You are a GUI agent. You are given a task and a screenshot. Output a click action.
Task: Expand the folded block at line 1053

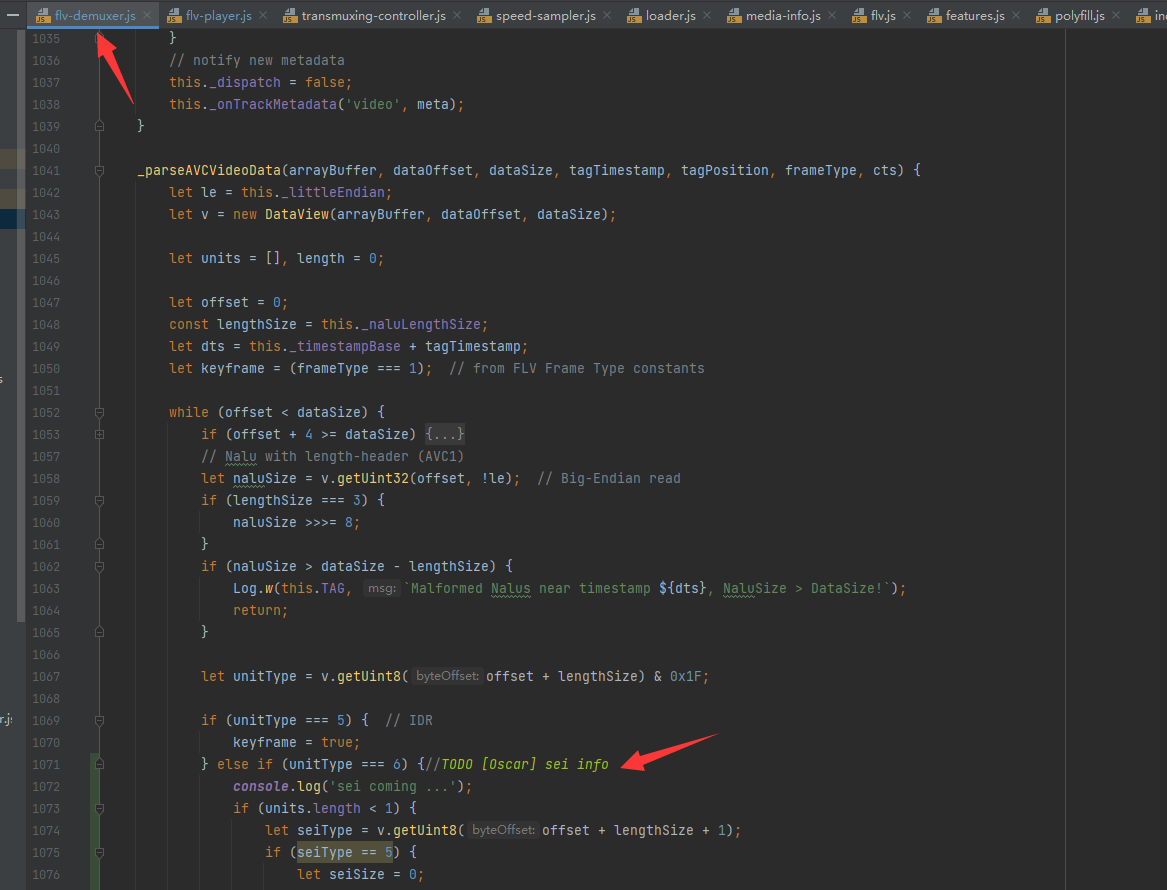point(100,434)
